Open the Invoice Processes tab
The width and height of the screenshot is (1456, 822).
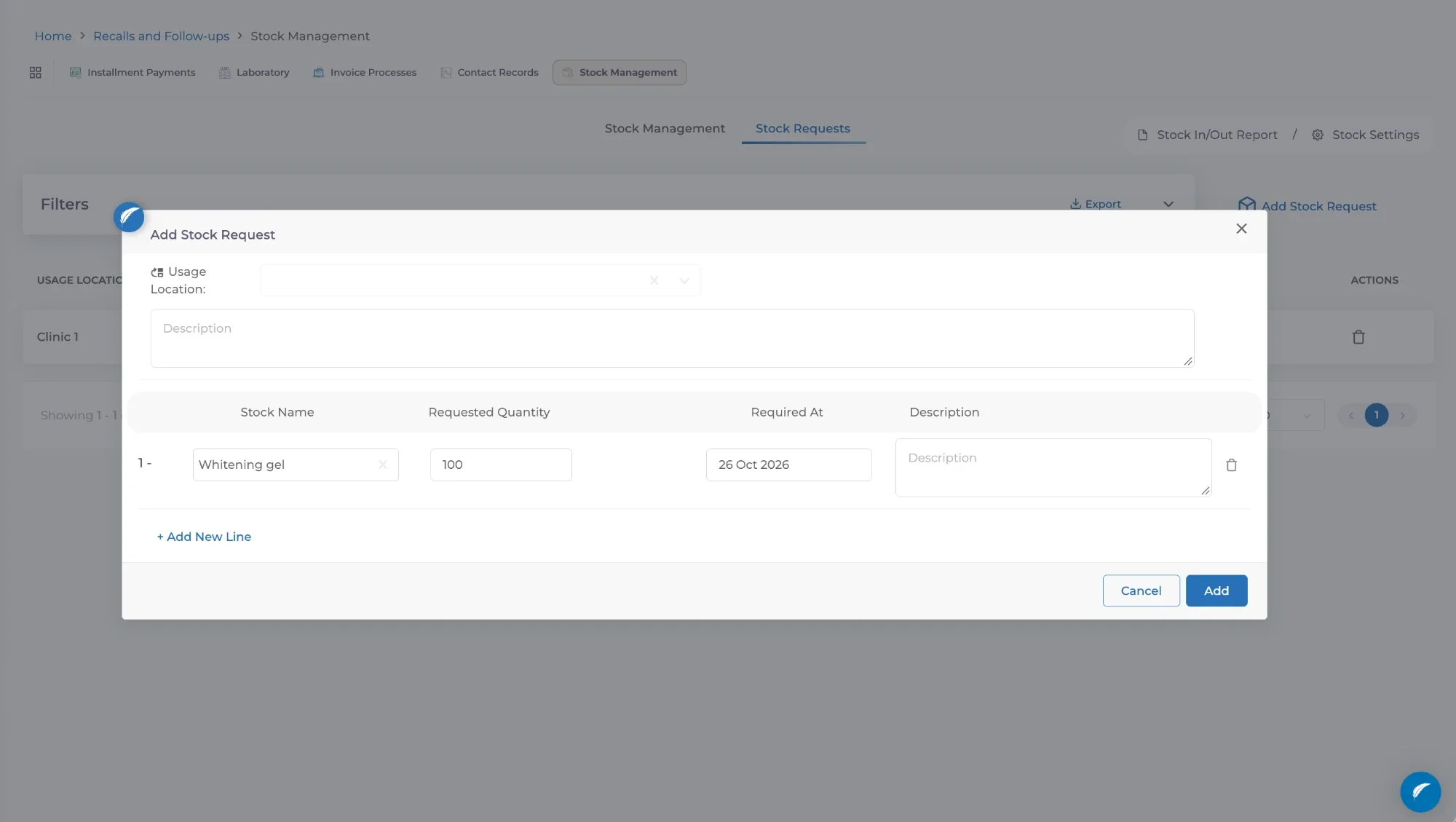[x=364, y=73]
